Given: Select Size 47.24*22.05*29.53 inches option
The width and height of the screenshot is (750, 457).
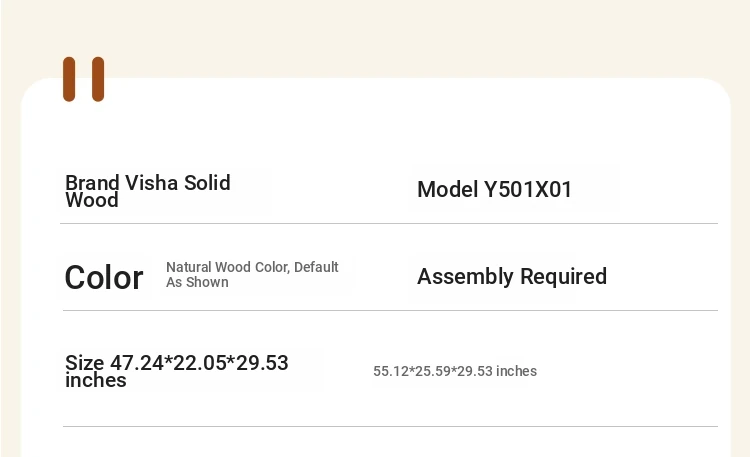Looking at the screenshot, I should pyautogui.click(x=176, y=371).
